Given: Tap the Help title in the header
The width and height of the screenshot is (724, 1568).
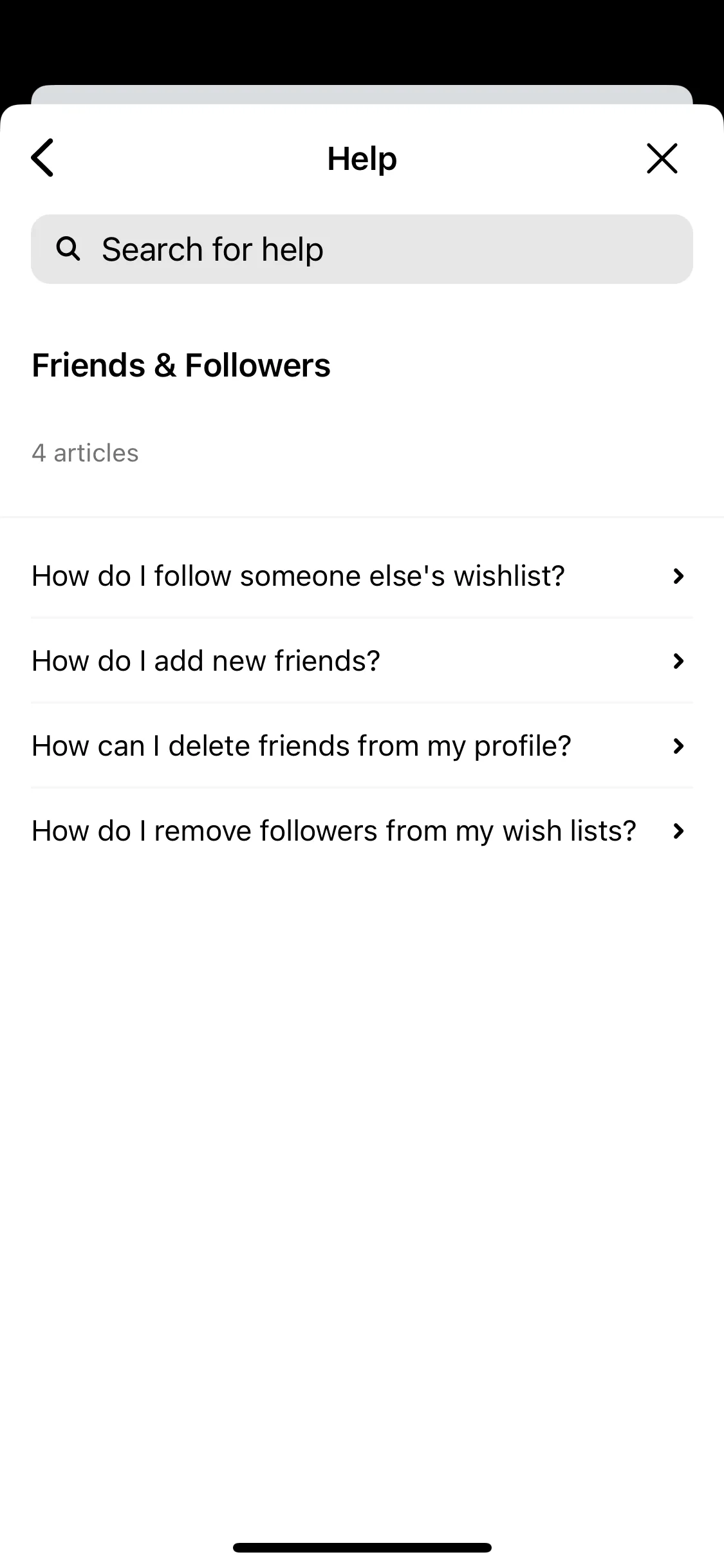Looking at the screenshot, I should click(362, 158).
